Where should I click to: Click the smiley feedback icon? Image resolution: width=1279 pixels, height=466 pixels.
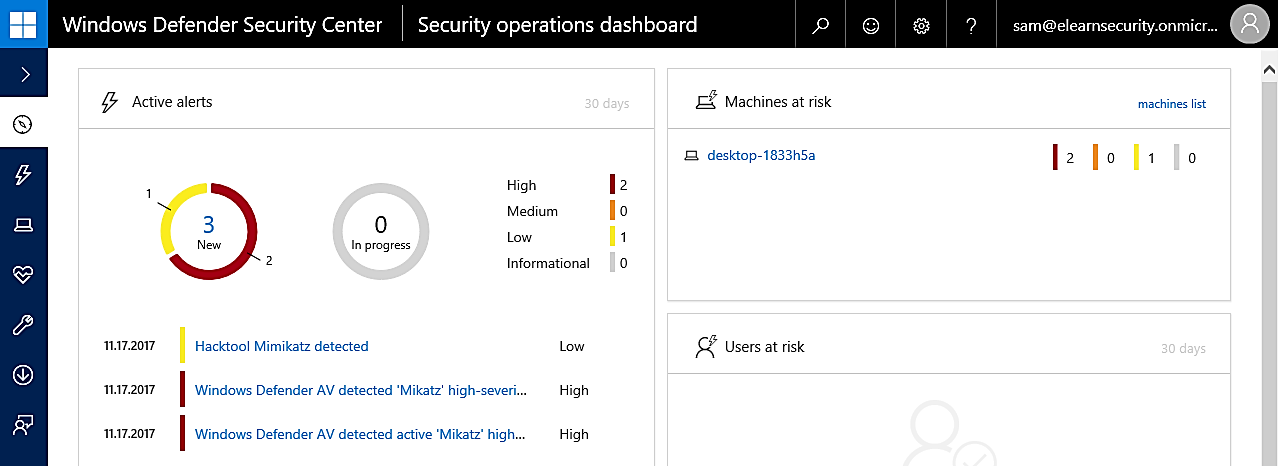pyautogui.click(x=871, y=25)
